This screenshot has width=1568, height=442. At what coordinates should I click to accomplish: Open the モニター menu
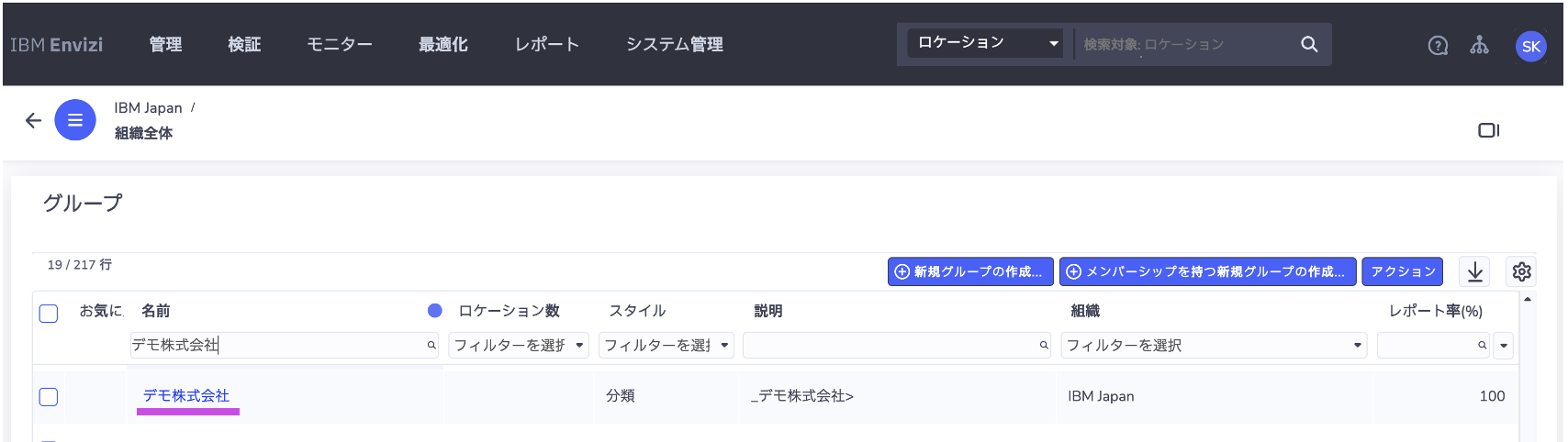tap(340, 44)
